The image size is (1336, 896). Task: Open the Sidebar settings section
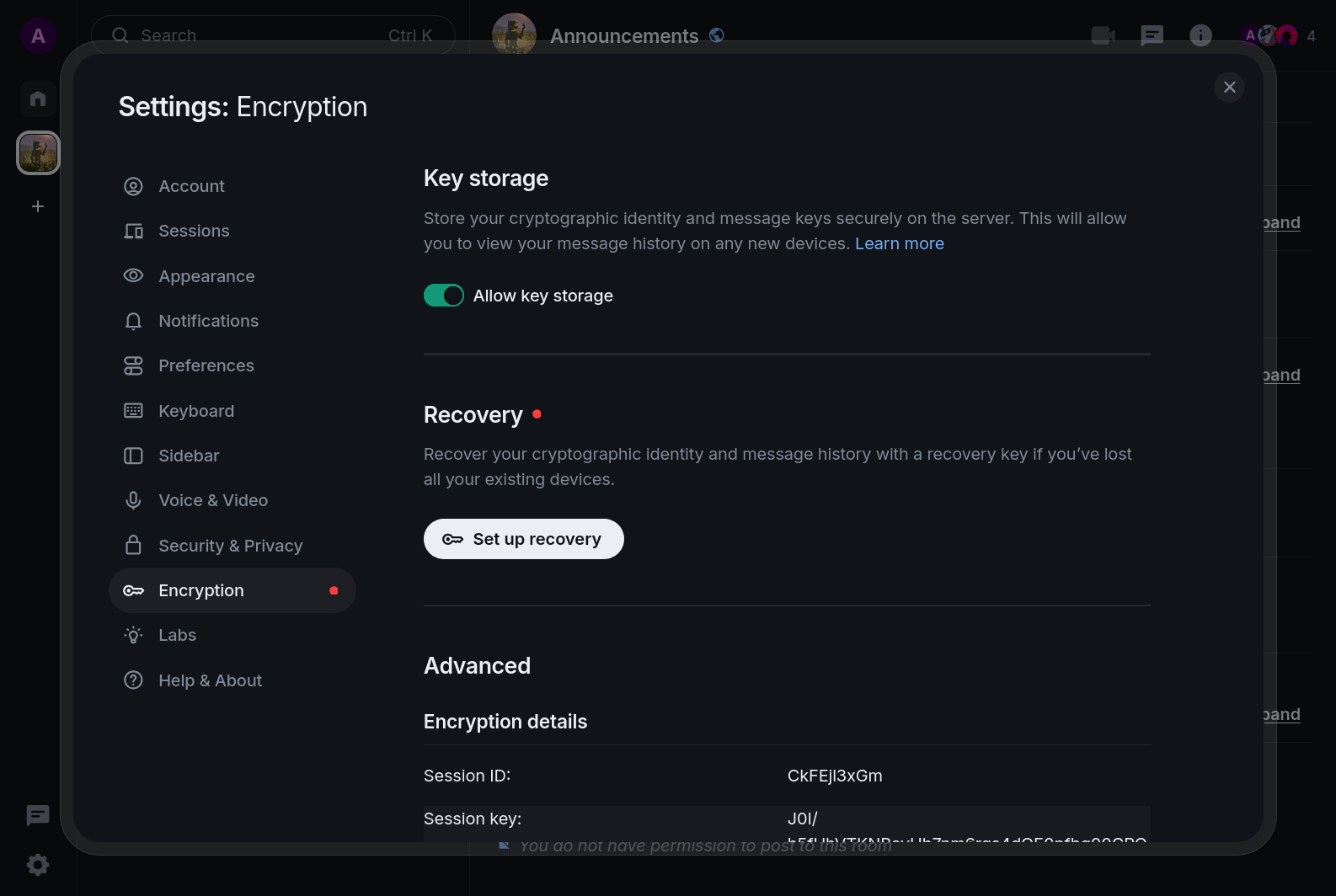click(x=189, y=456)
